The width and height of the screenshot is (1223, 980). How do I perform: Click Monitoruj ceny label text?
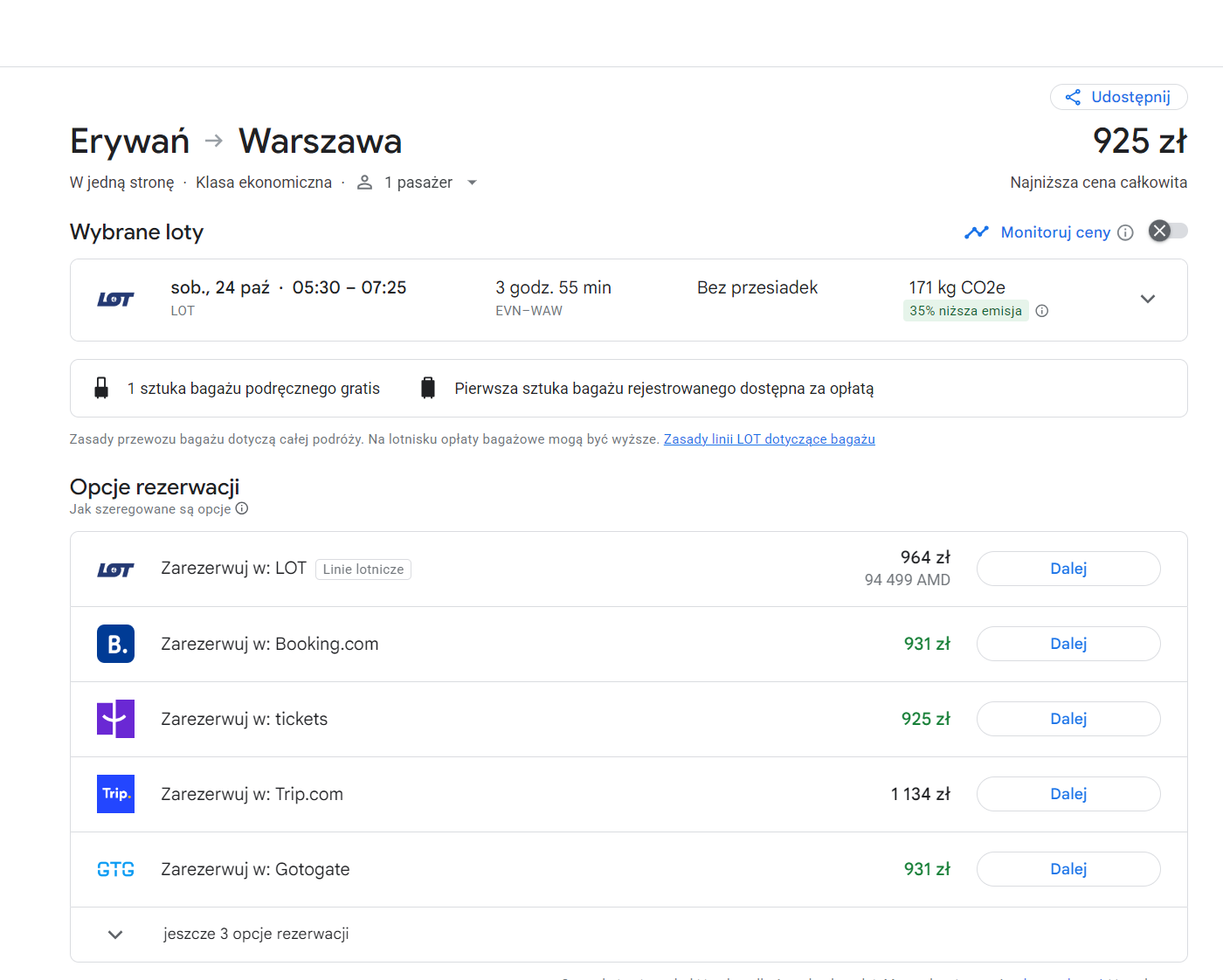coord(1055,232)
